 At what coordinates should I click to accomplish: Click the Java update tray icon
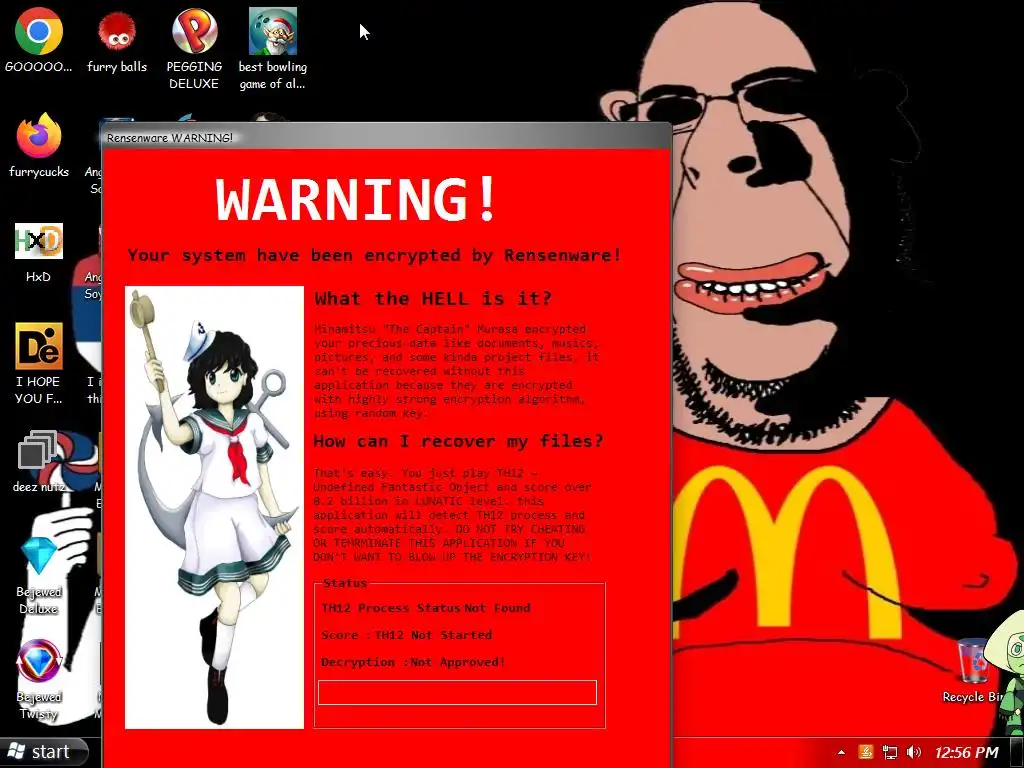tap(865, 753)
